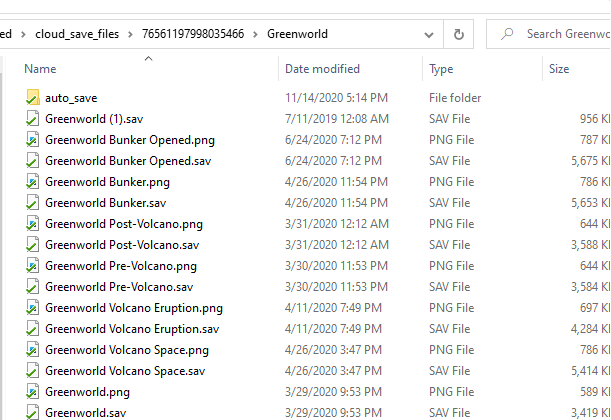Go to 76561197998035466 breadcrumb folder
This screenshot has width=611, height=420.
click(x=193, y=34)
